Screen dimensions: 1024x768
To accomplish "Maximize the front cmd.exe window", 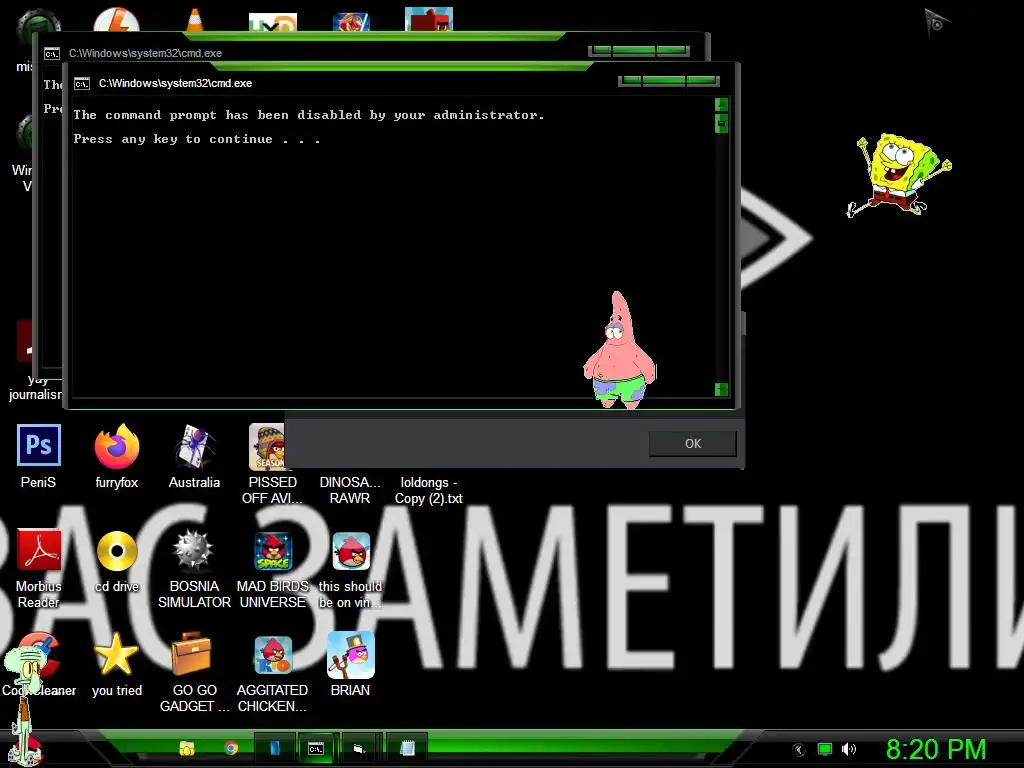I will (664, 80).
